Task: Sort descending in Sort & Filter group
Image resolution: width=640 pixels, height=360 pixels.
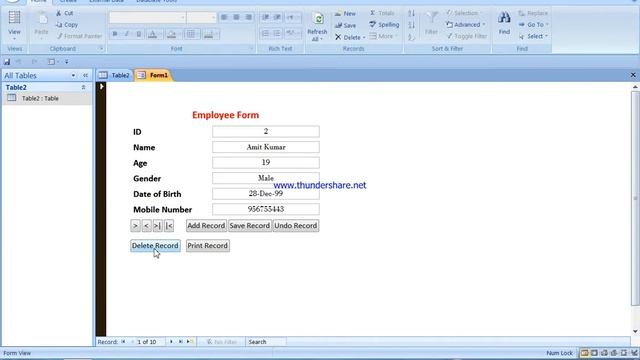Action: click(x=411, y=25)
